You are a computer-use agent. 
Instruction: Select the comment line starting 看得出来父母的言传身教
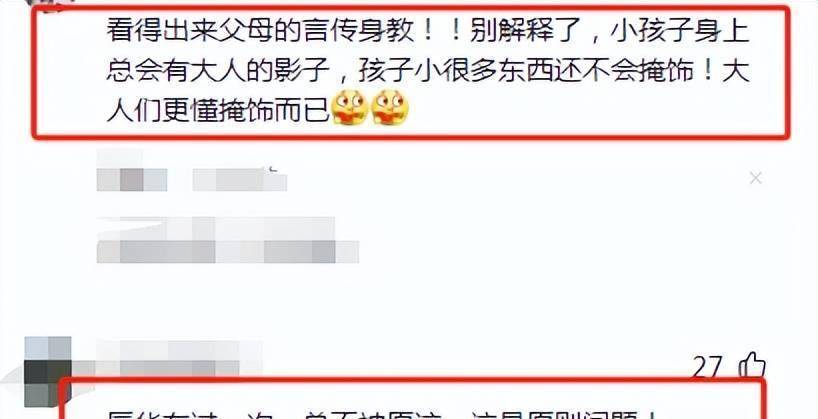click(428, 32)
